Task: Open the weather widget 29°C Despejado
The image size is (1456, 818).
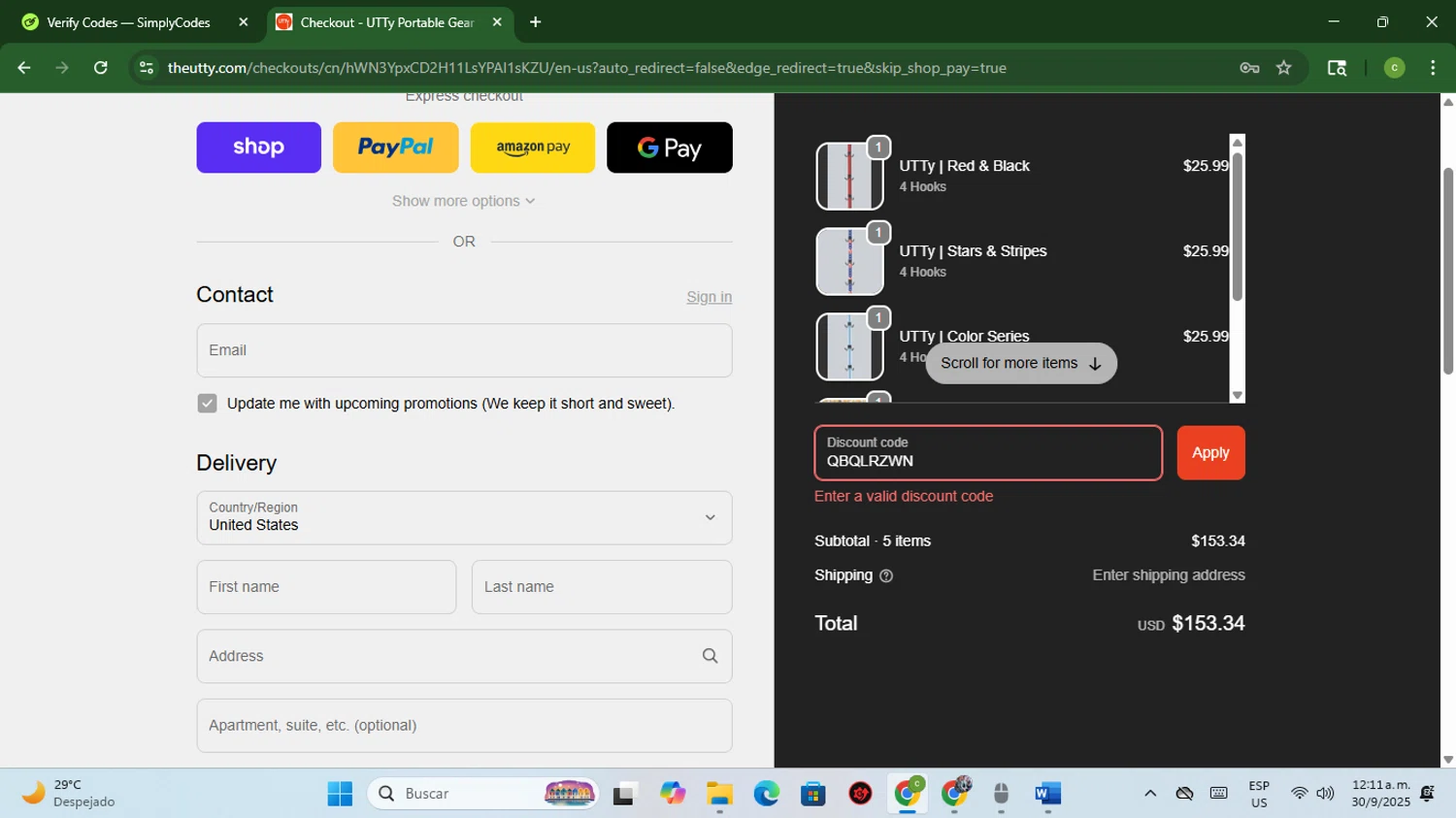Action: [x=68, y=794]
